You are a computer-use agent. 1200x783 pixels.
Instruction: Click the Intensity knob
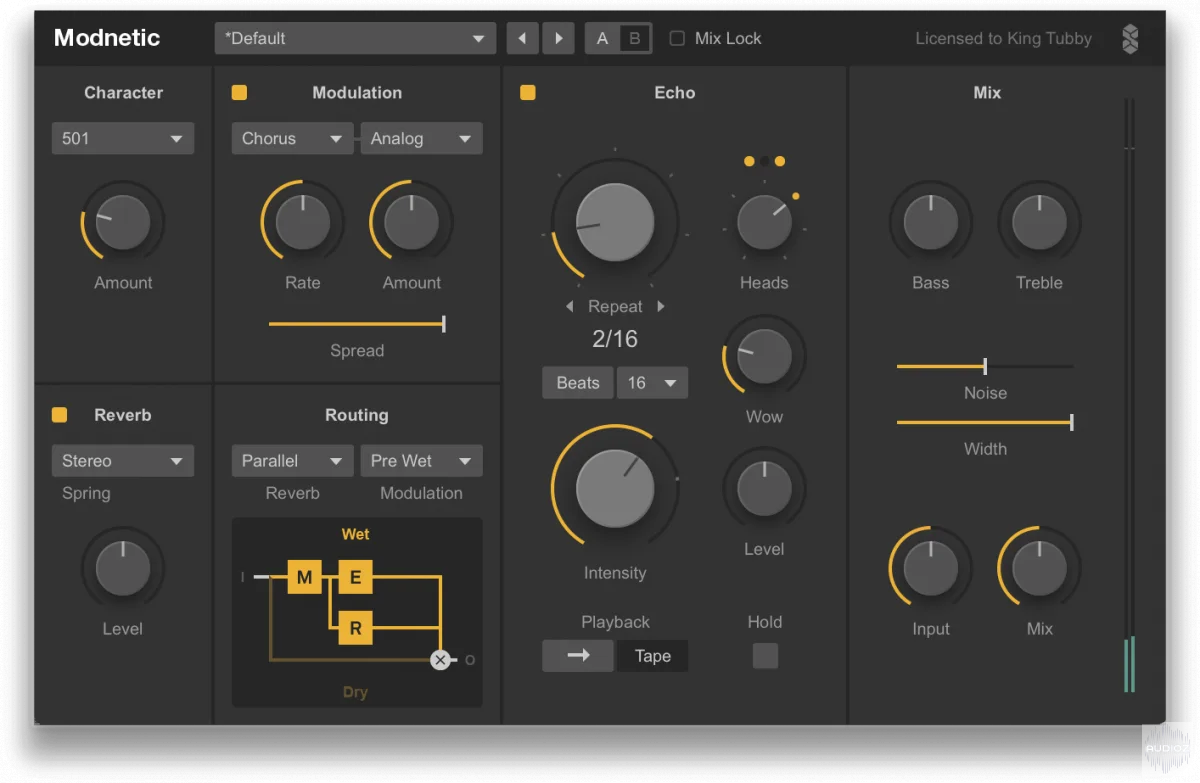[x=615, y=487]
